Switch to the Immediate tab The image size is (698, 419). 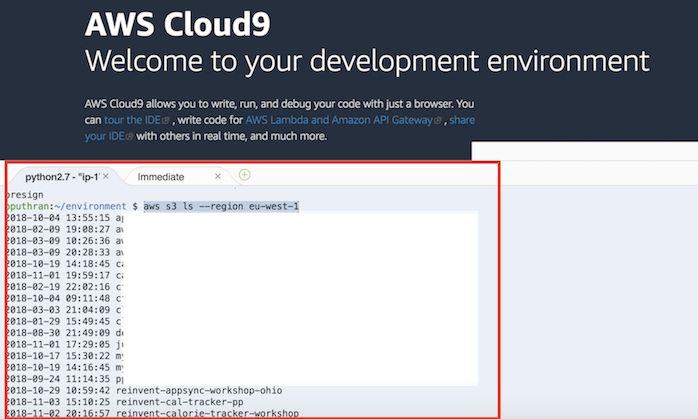click(x=161, y=177)
